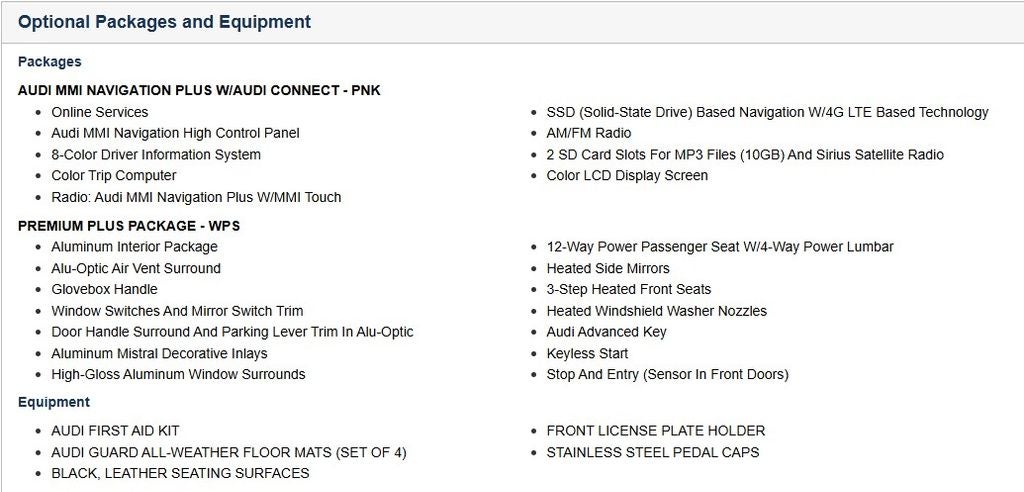This screenshot has height=492, width=1024.
Task: Click the Online Services list item
Action: (100, 112)
